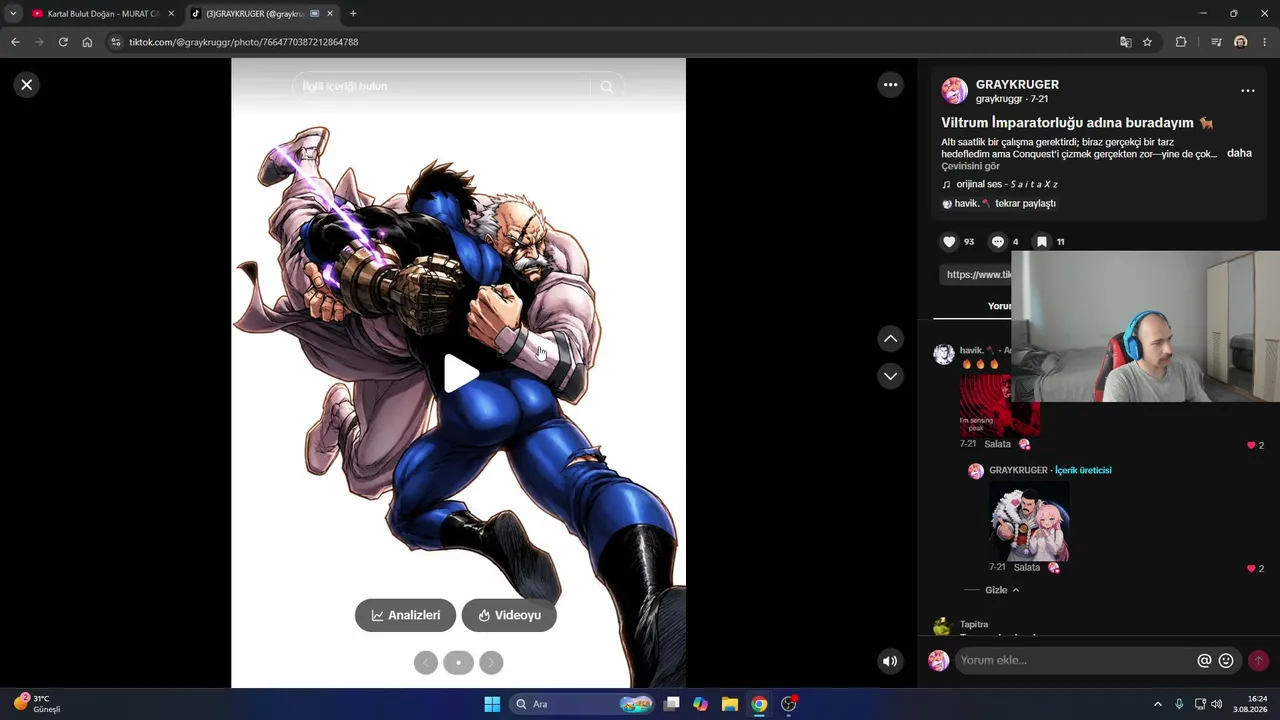Open the post options three-dot menu by GRAYKRUGER
Viewport: 1280px width, 720px height.
click(1247, 91)
